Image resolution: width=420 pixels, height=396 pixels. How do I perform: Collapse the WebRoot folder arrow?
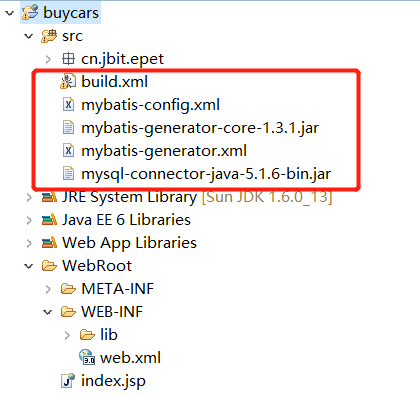click(29, 266)
